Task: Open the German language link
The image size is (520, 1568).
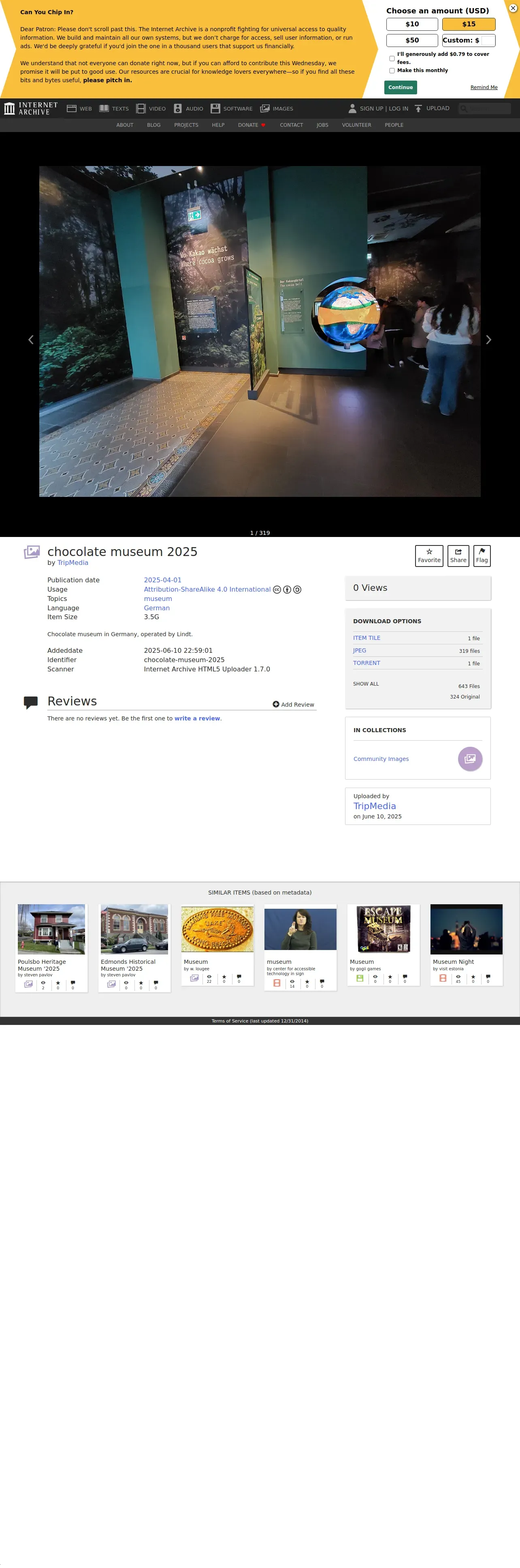Action: point(156,608)
